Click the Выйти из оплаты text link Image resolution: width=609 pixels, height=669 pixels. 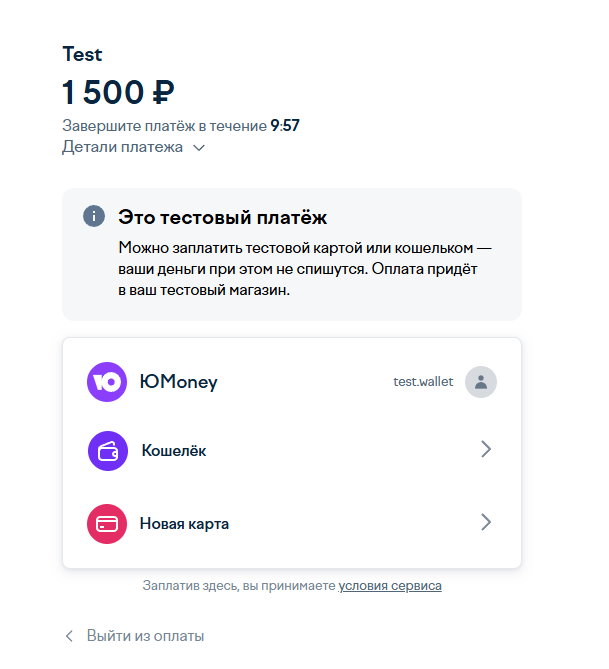tap(145, 636)
